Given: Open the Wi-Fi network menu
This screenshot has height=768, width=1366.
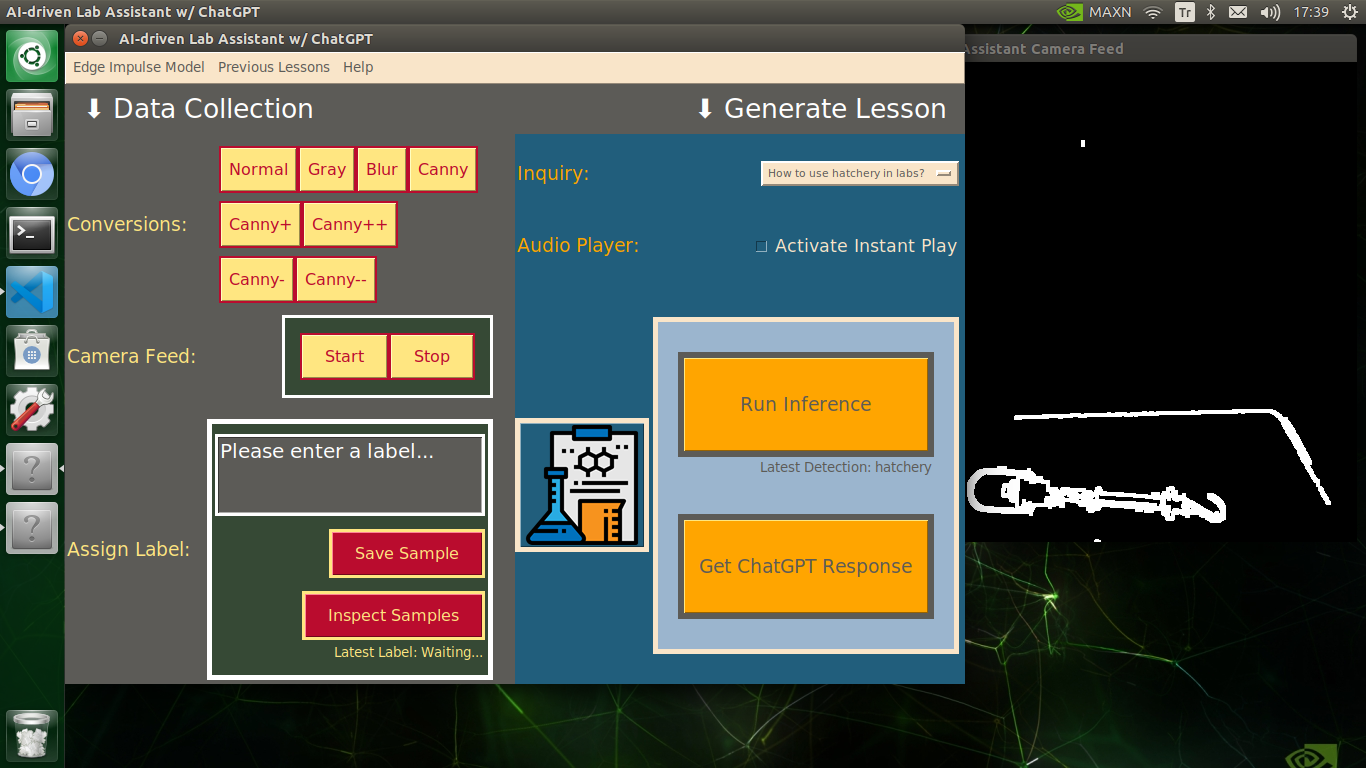Looking at the screenshot, I should coord(1153,12).
